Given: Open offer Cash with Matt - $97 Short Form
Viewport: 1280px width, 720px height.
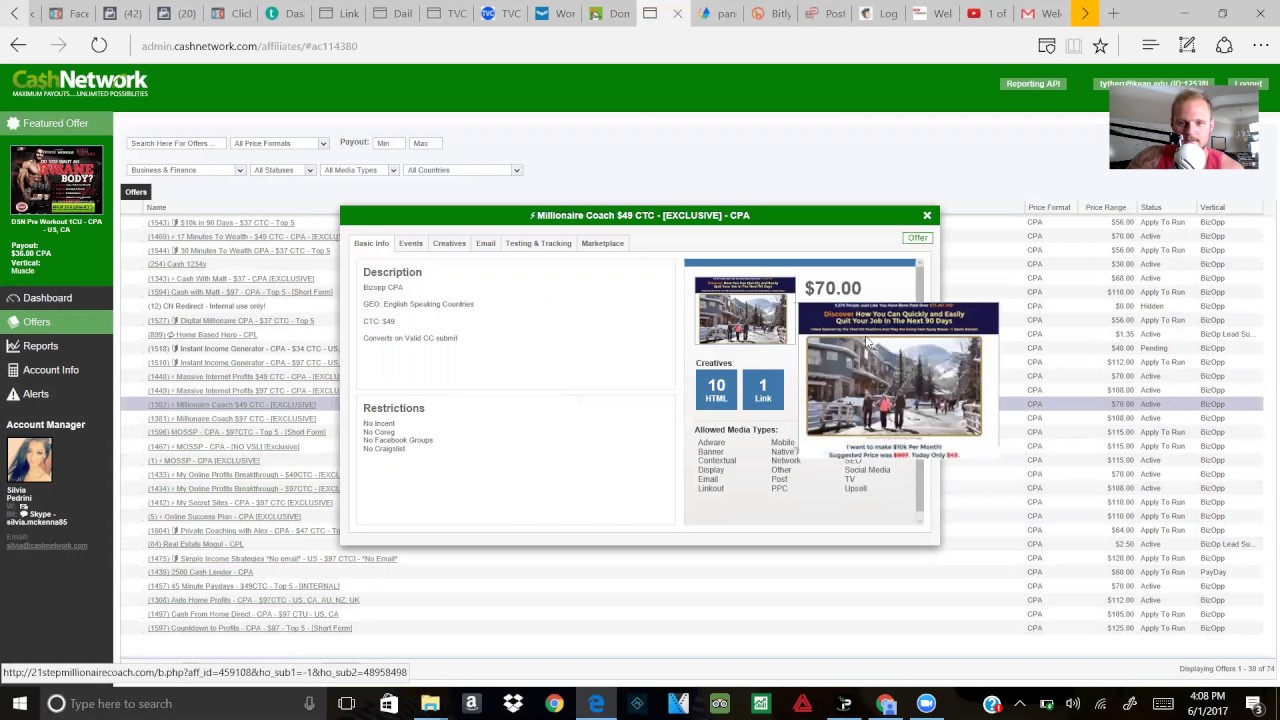Looking at the screenshot, I should point(240,293).
